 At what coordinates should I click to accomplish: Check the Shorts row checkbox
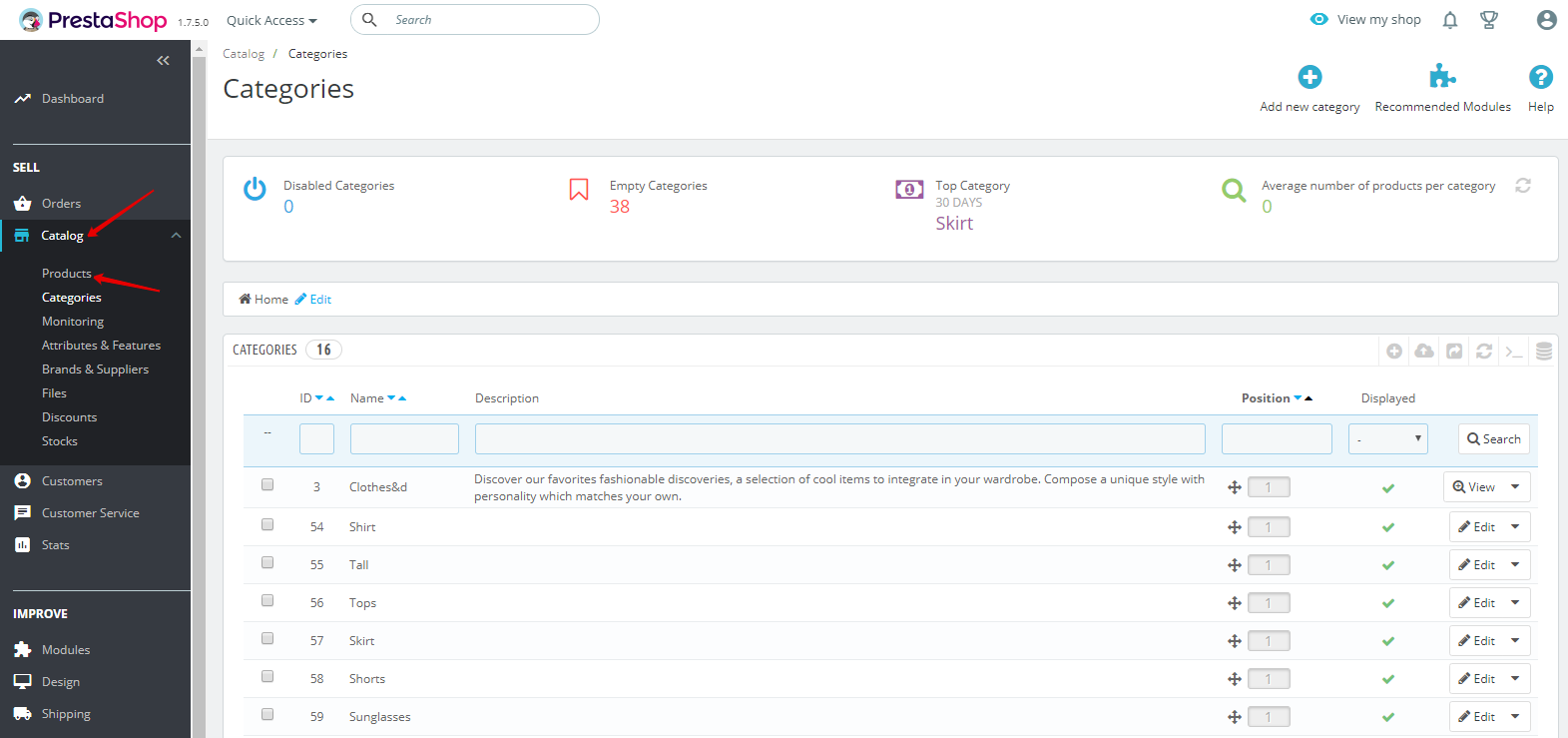pos(267,676)
